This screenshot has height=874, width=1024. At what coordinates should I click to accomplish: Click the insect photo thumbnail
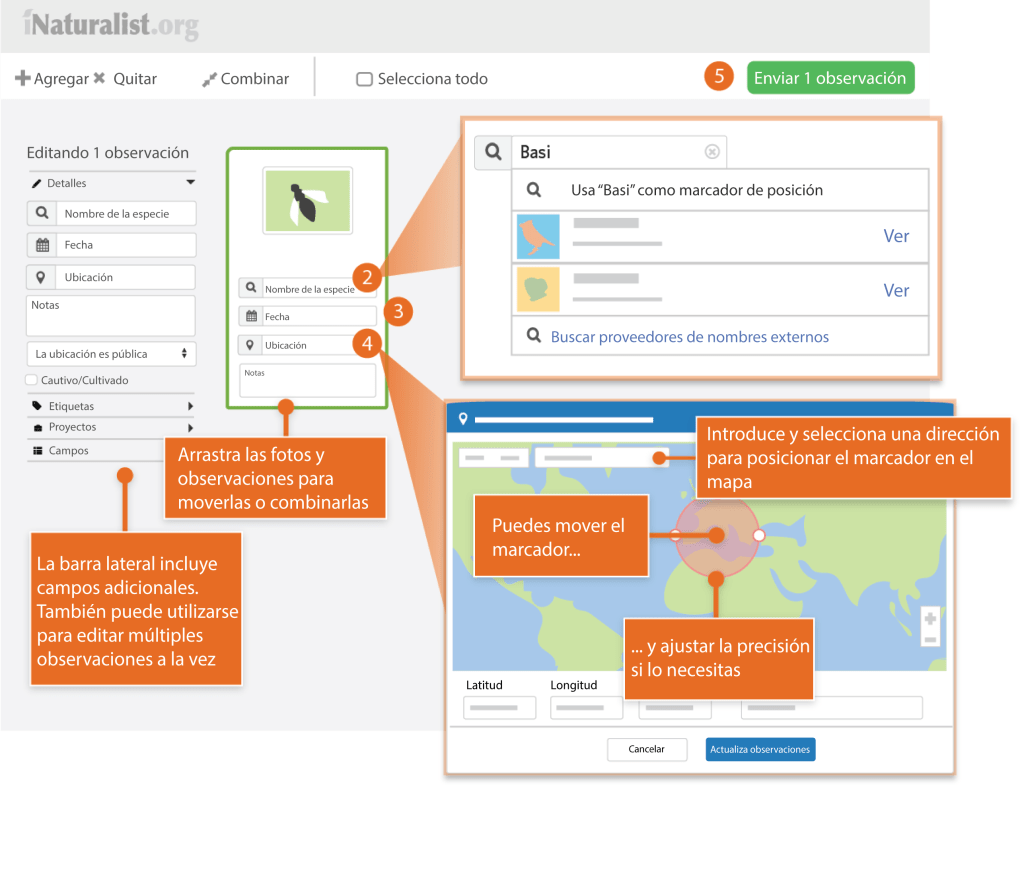(x=307, y=201)
